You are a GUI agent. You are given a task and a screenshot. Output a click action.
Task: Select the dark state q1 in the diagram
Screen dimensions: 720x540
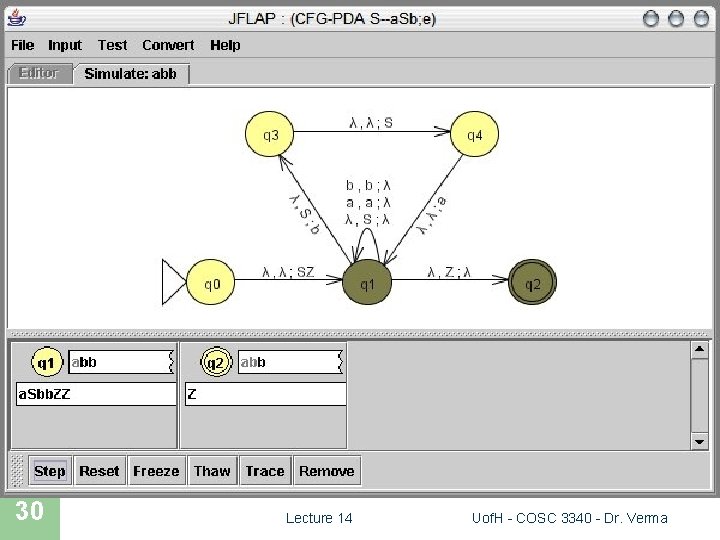coord(367,282)
